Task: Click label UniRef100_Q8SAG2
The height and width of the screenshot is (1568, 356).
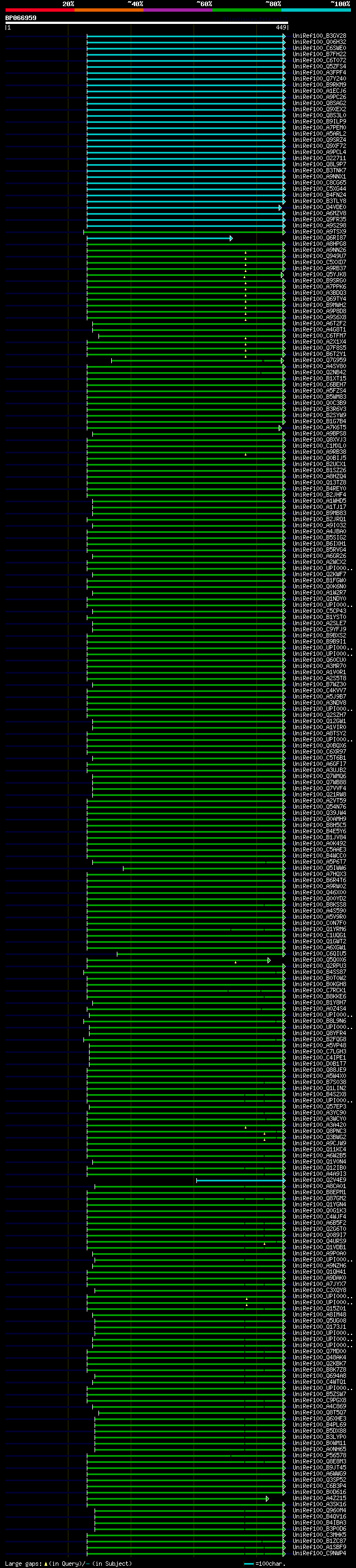Action: [x=319, y=103]
